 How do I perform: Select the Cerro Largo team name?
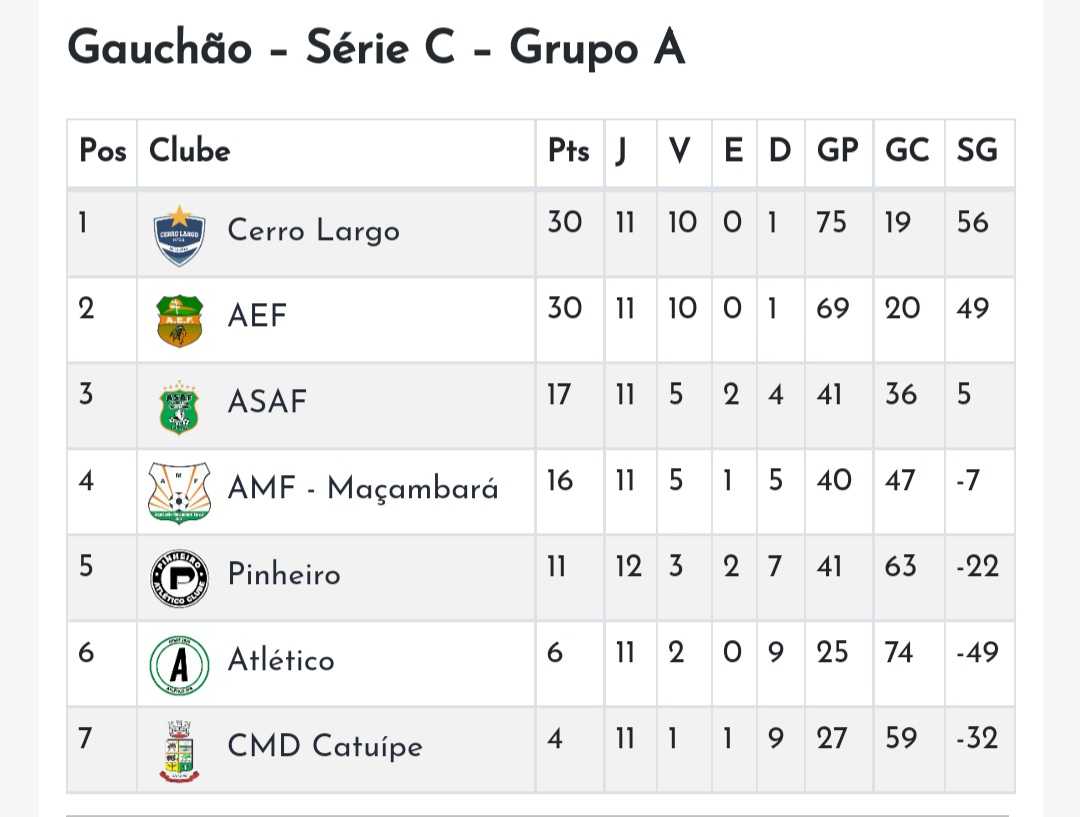313,231
